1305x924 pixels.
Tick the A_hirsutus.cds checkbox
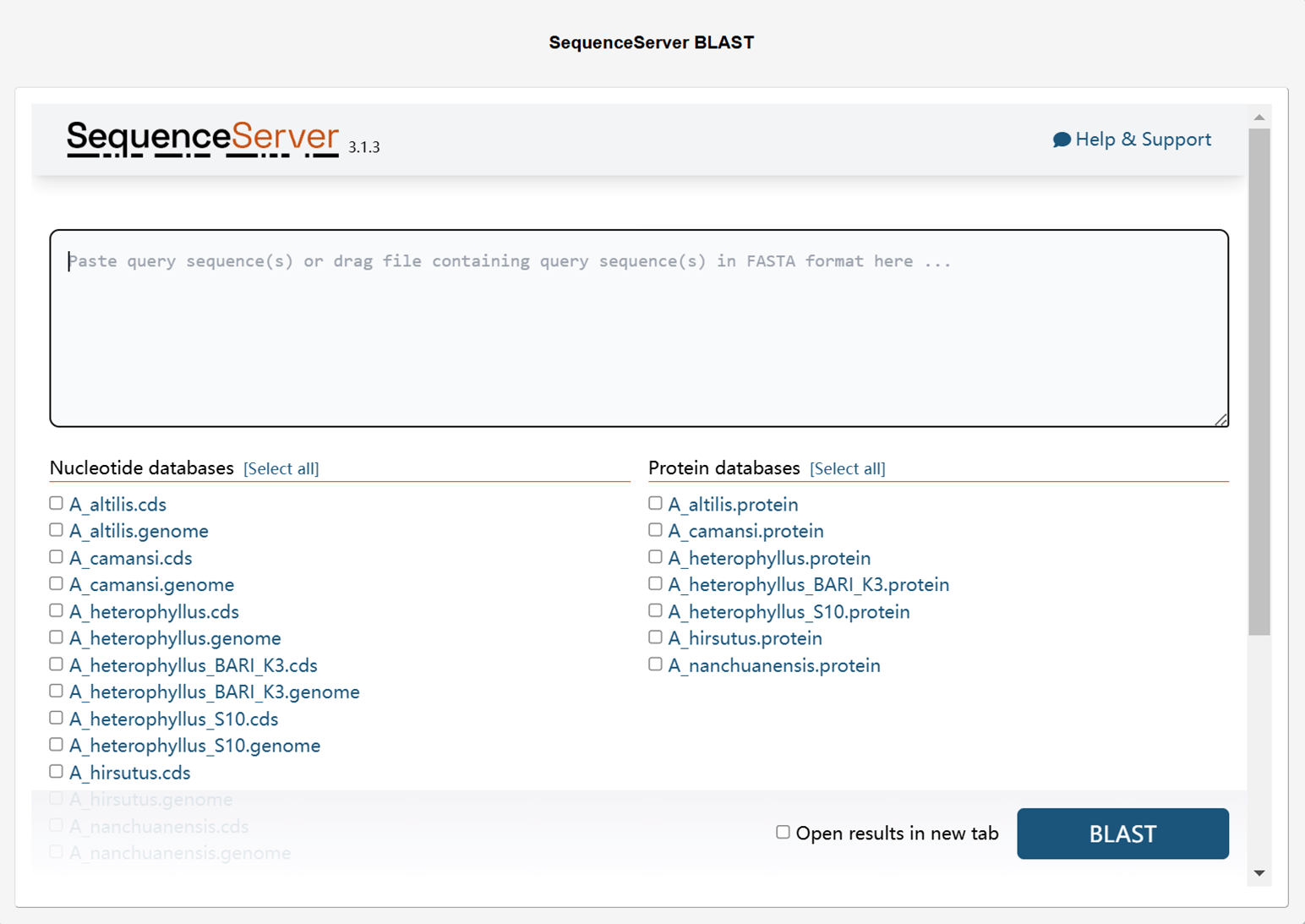click(x=57, y=772)
